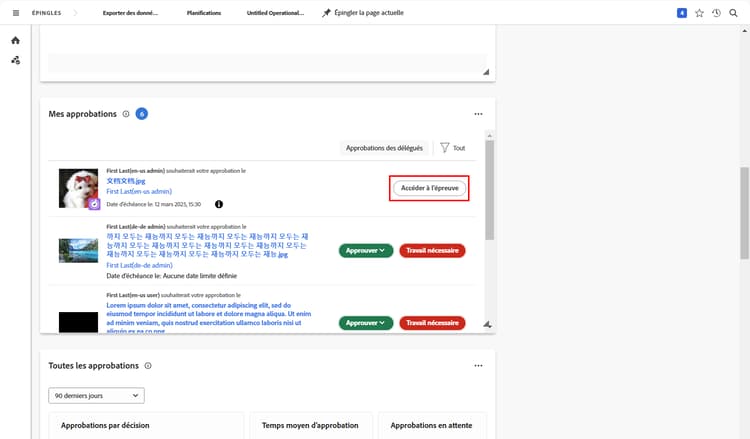Click the Temps moyen d'approbation card
Viewport: 750px width, 439px height.
310,426
